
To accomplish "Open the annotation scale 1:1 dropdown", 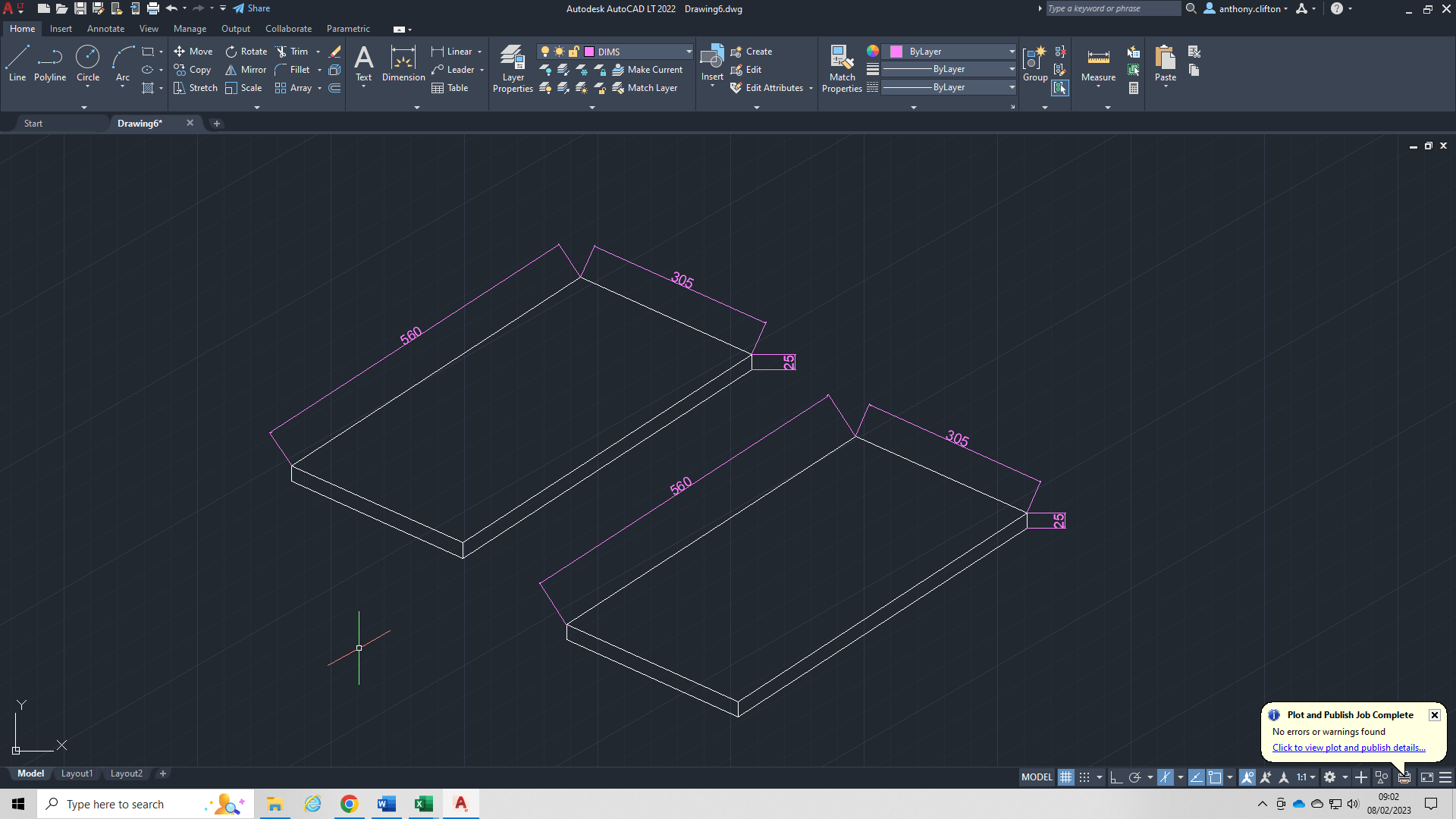I will [1306, 777].
